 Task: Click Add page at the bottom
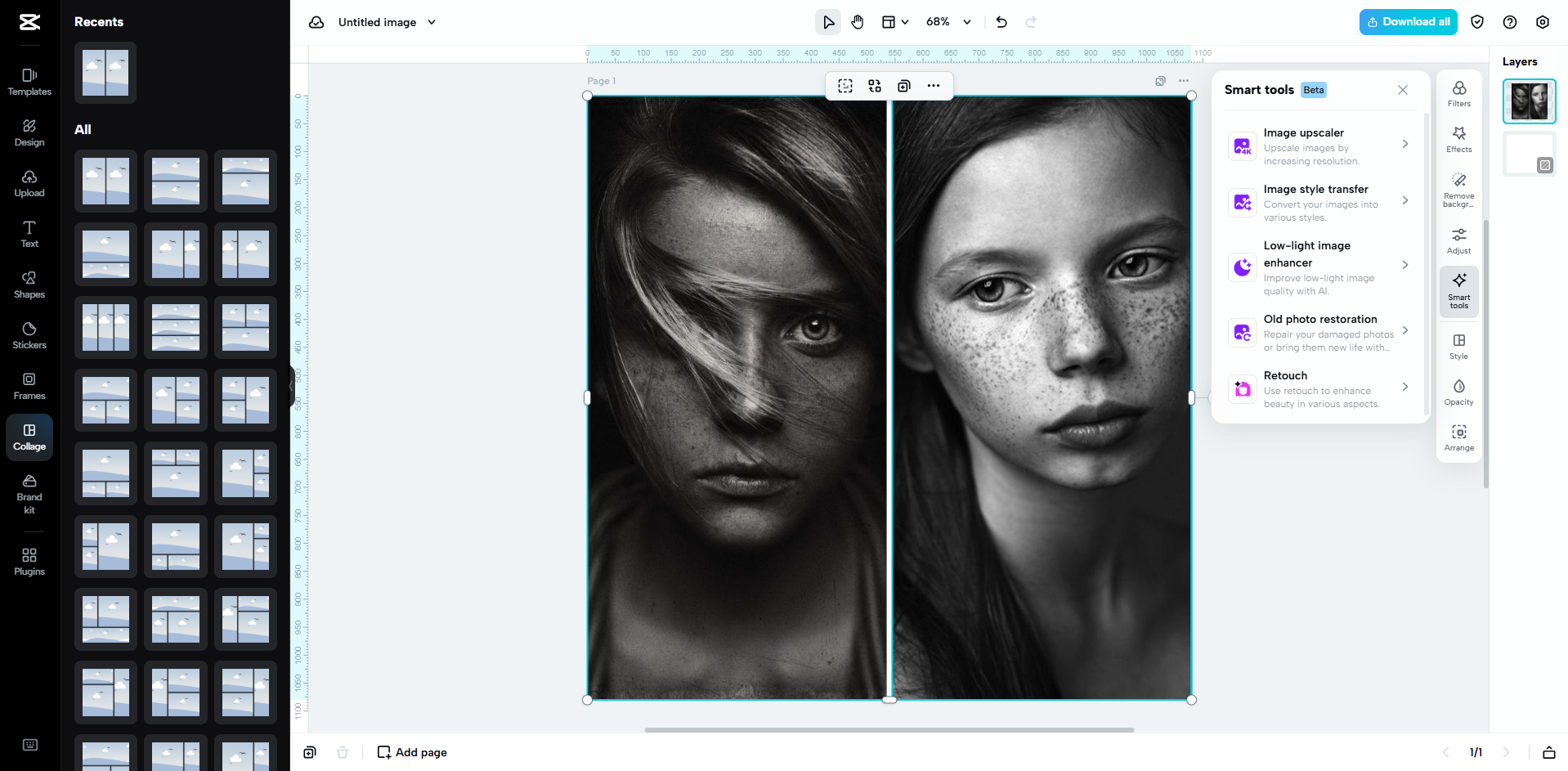412,752
